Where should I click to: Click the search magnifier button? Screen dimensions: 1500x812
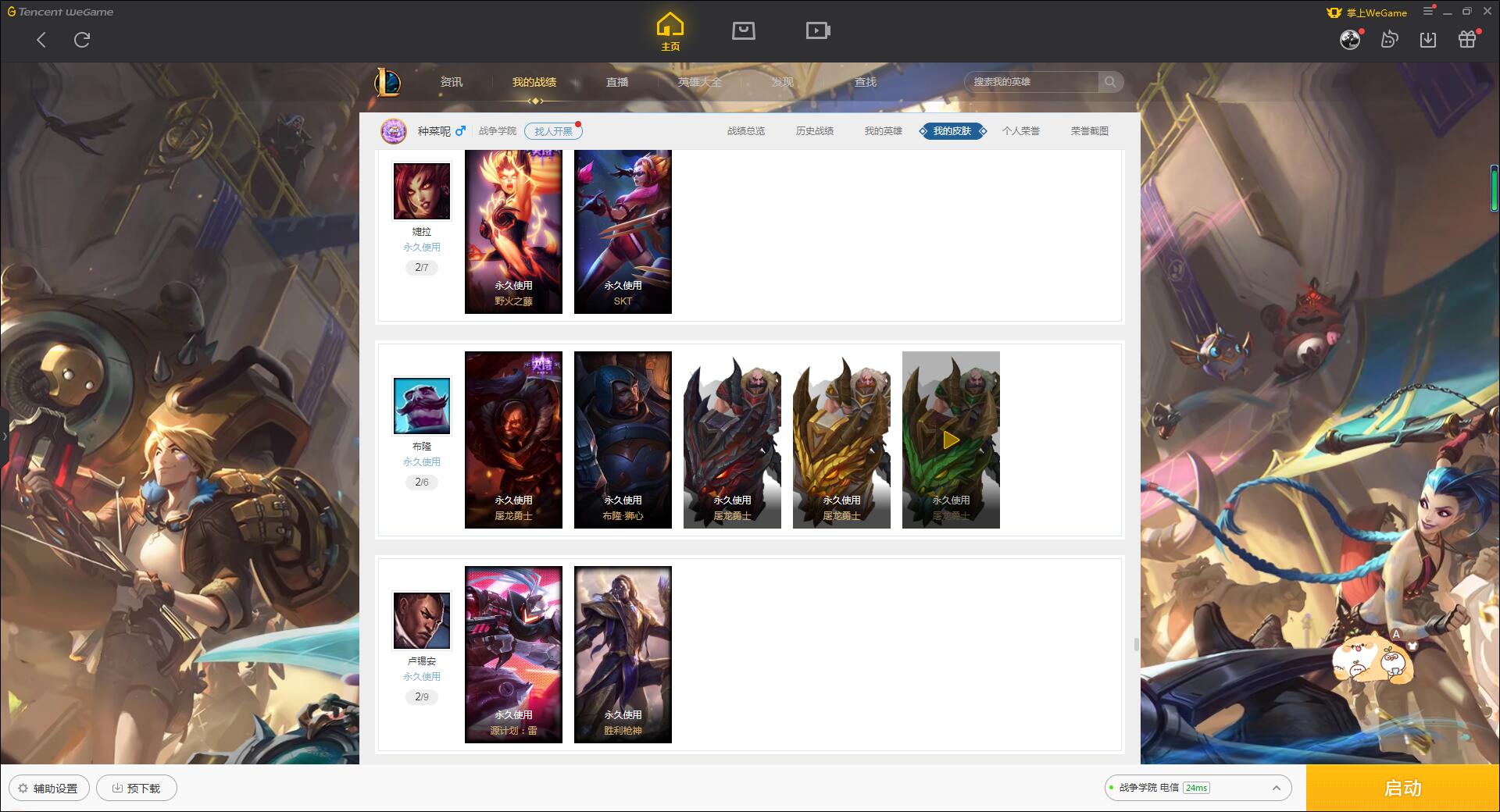coord(1110,82)
